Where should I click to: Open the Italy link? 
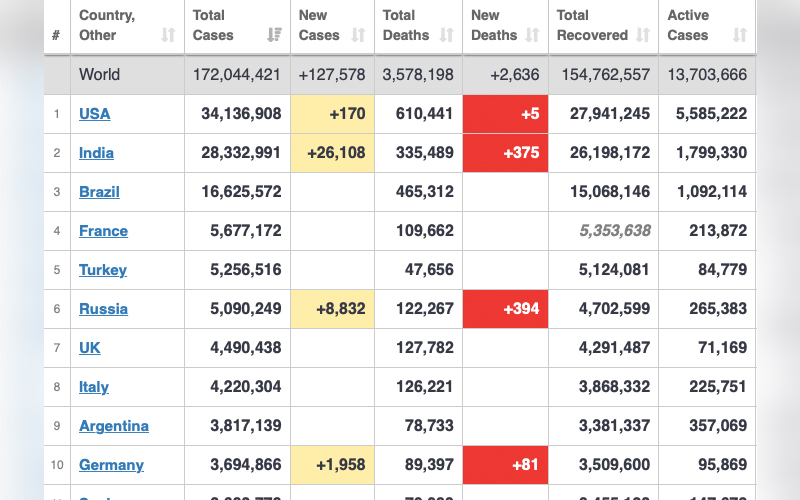(94, 387)
